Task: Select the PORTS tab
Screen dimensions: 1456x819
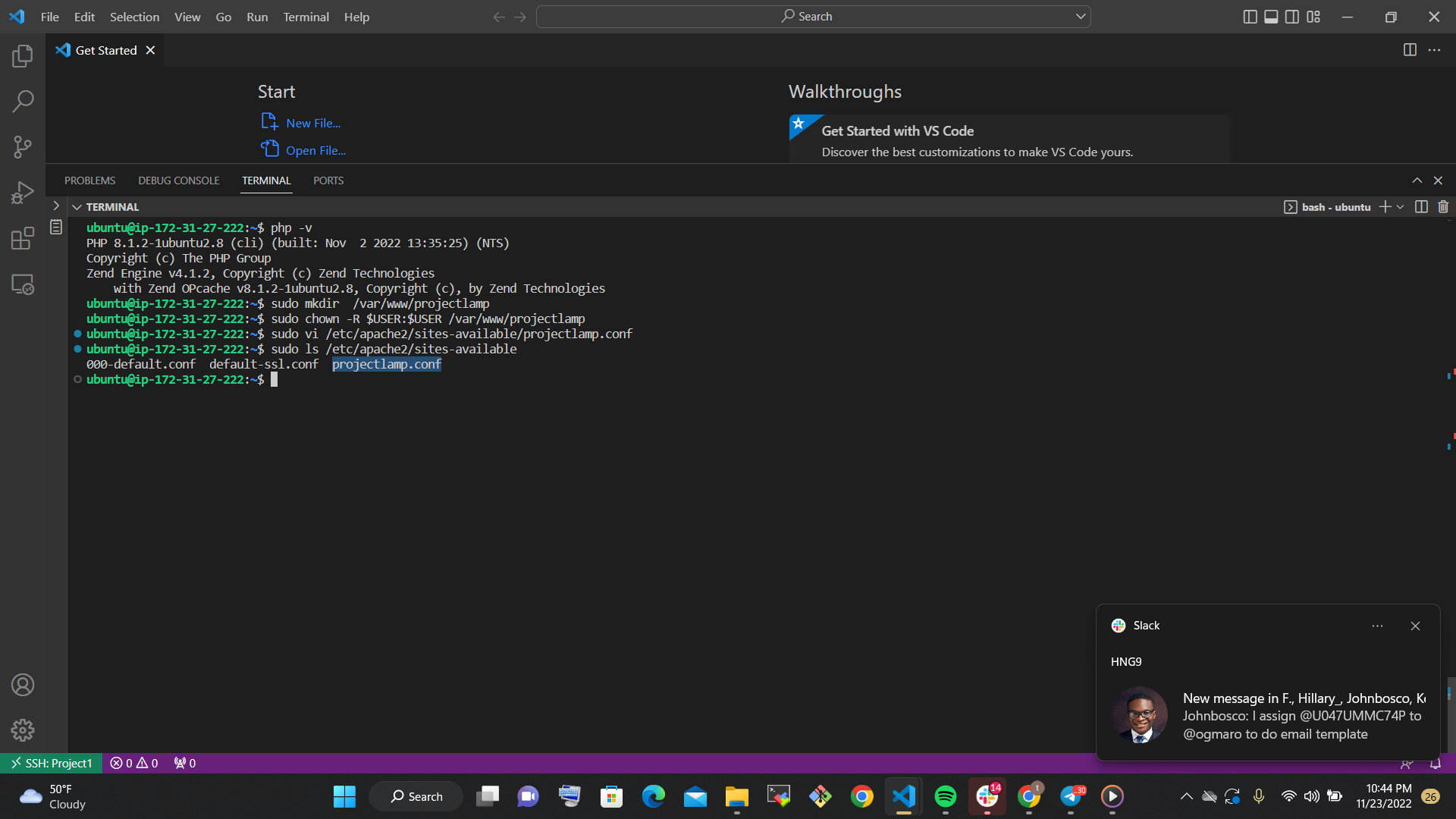Action: click(328, 180)
